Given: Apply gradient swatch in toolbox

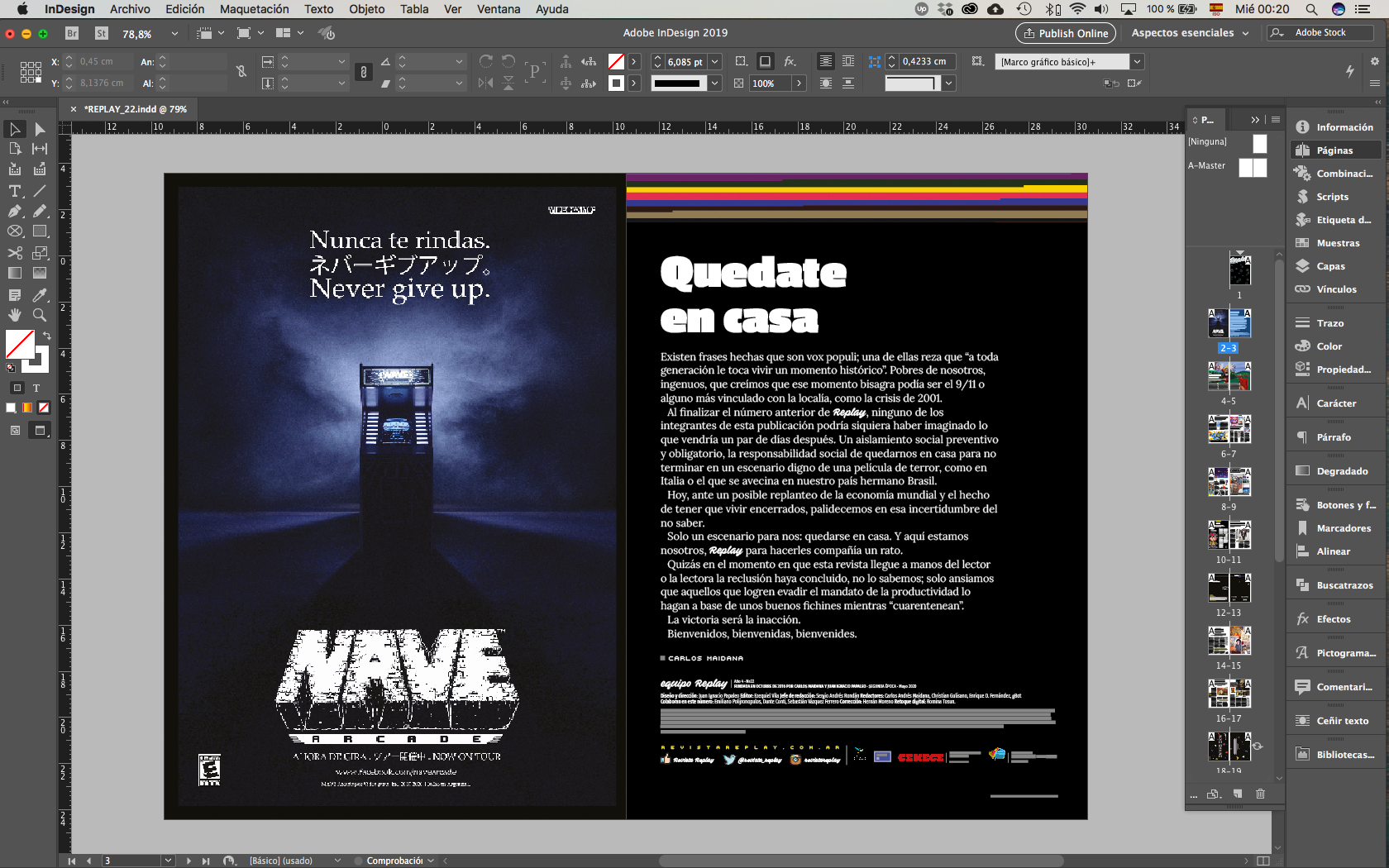Looking at the screenshot, I should click(27, 408).
